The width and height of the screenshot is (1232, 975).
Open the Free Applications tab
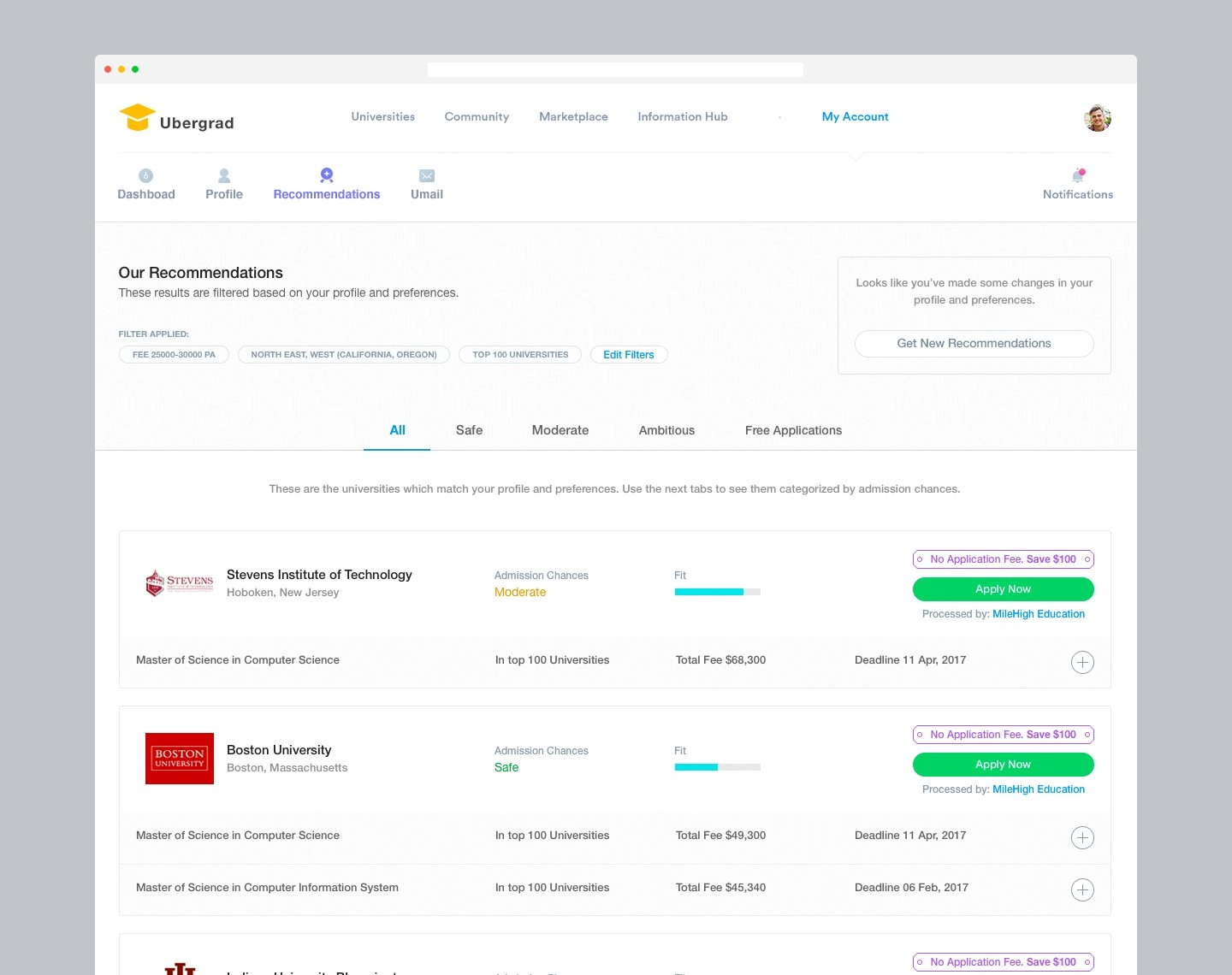pyautogui.click(x=793, y=430)
